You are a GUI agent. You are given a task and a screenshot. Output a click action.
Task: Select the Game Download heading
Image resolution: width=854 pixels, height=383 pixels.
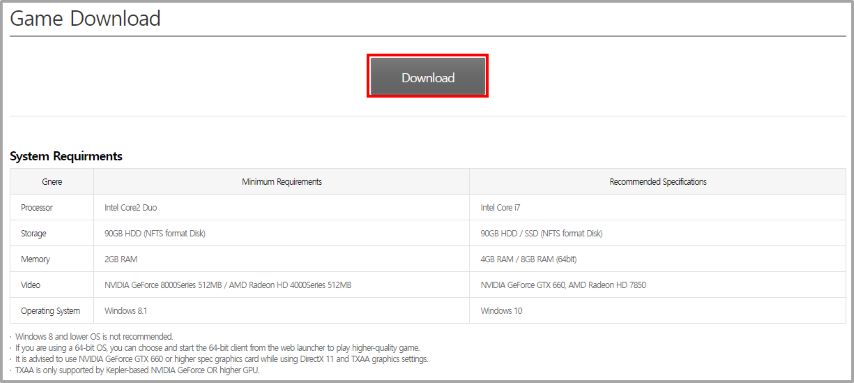point(86,19)
